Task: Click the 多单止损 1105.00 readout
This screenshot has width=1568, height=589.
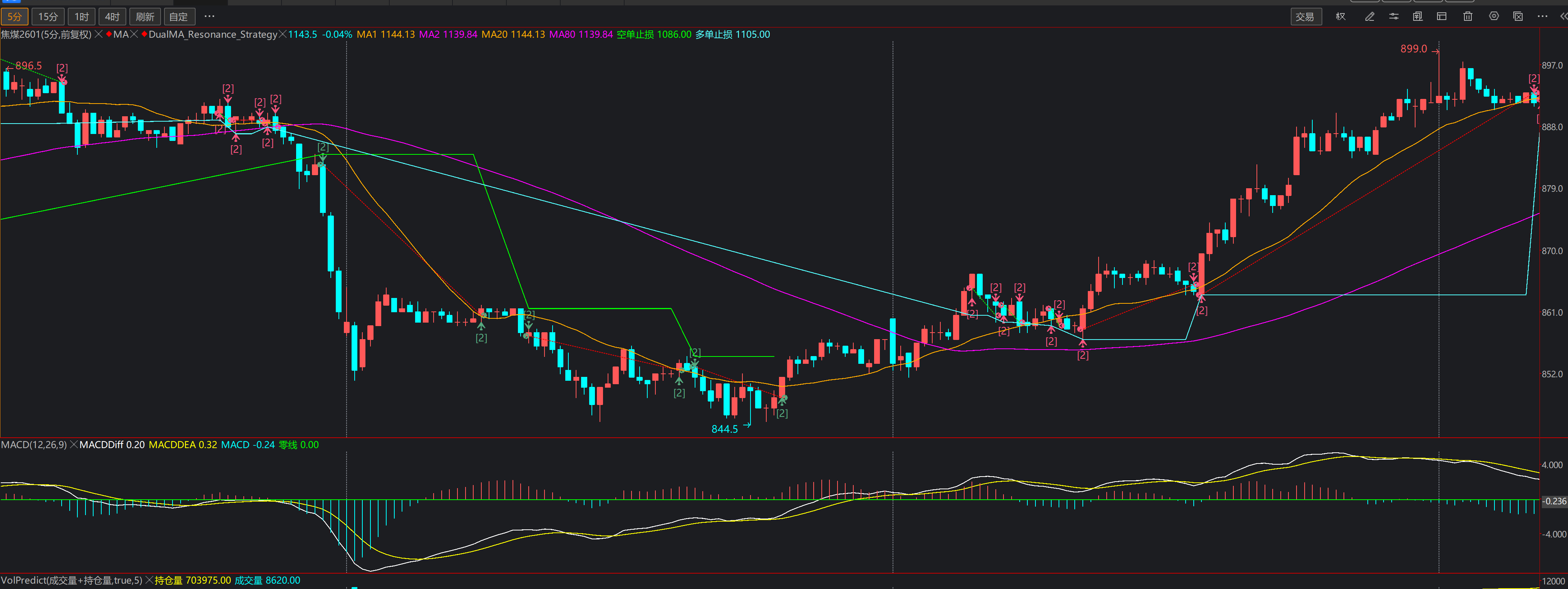Action: point(733,35)
